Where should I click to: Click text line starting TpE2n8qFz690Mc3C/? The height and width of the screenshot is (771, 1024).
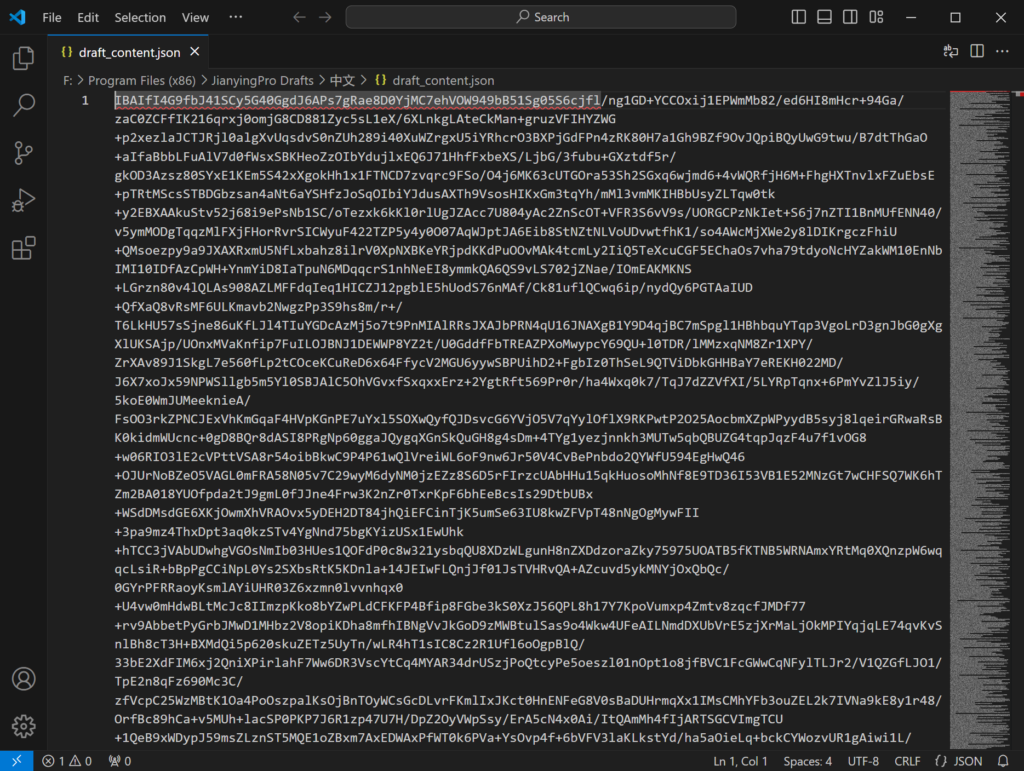pos(179,682)
